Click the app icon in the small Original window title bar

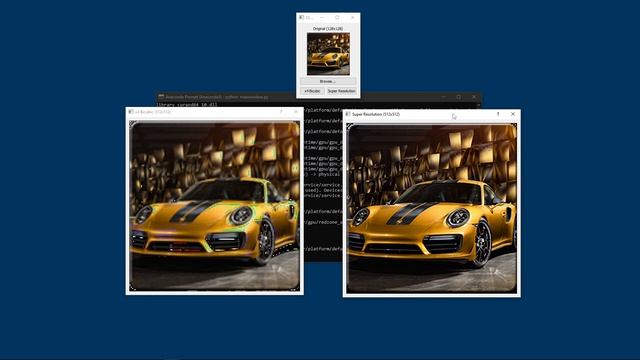pos(302,18)
